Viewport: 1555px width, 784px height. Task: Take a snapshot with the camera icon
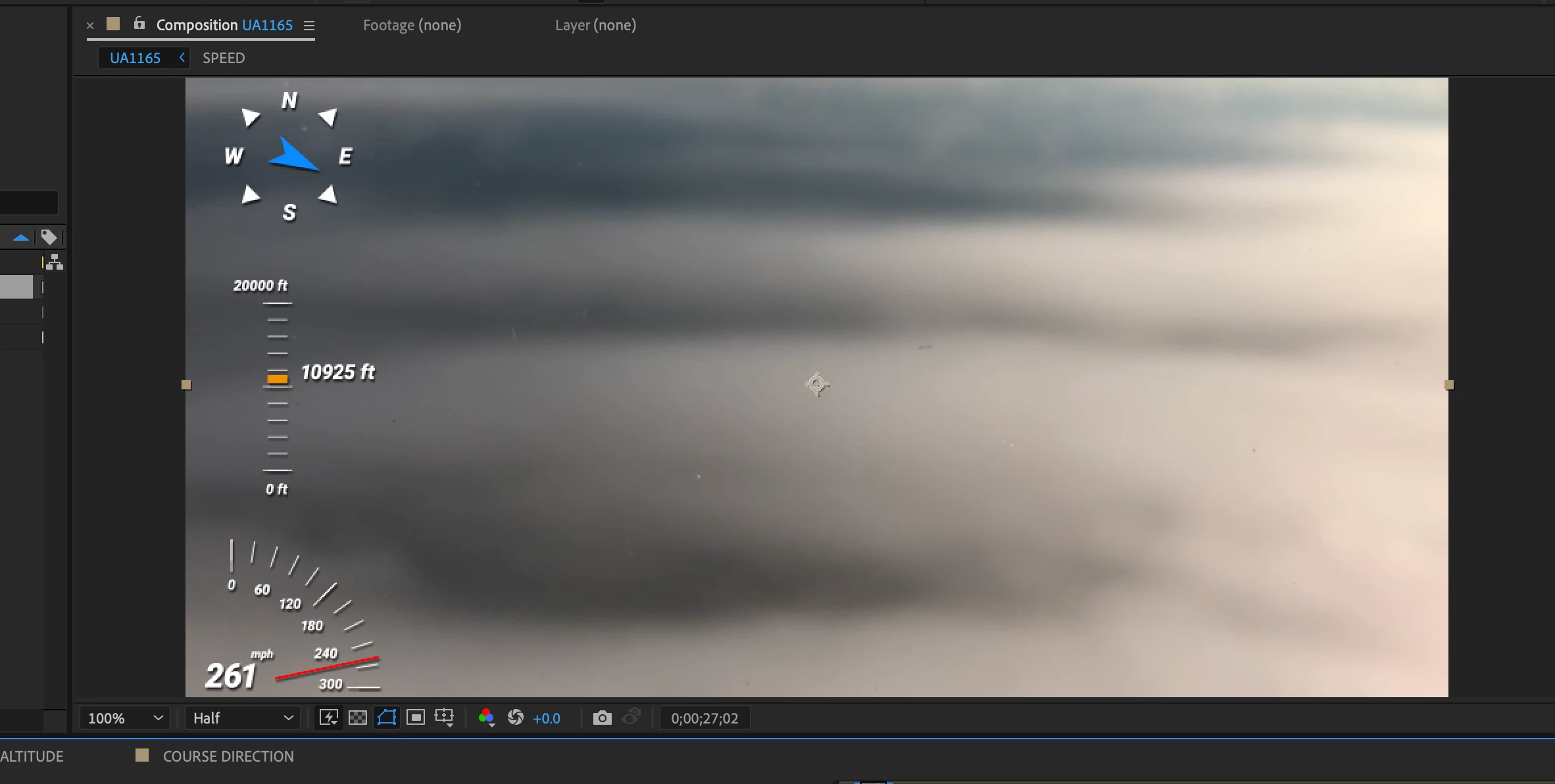(x=602, y=718)
